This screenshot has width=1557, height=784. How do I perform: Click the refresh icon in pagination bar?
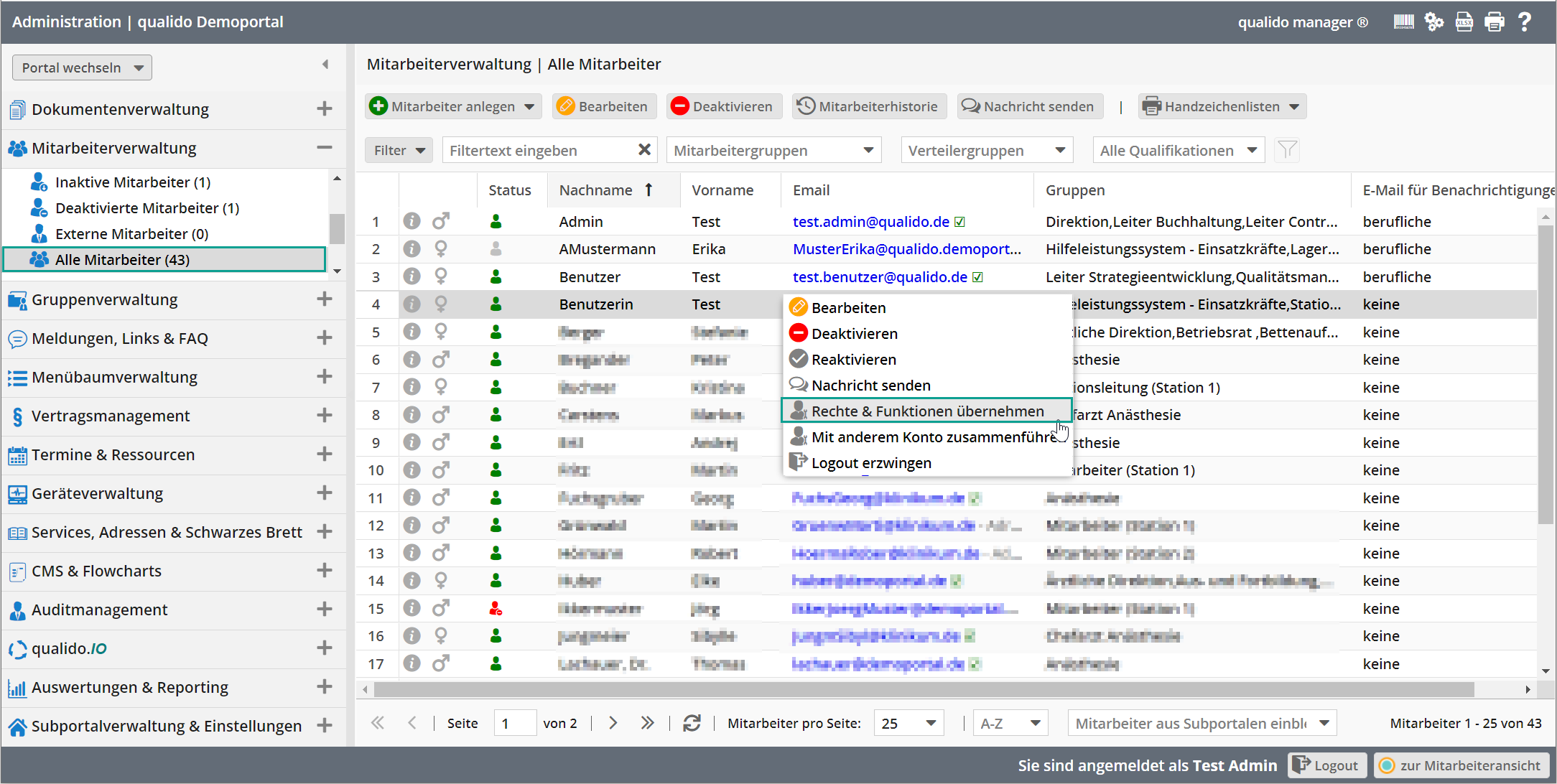tap(692, 723)
